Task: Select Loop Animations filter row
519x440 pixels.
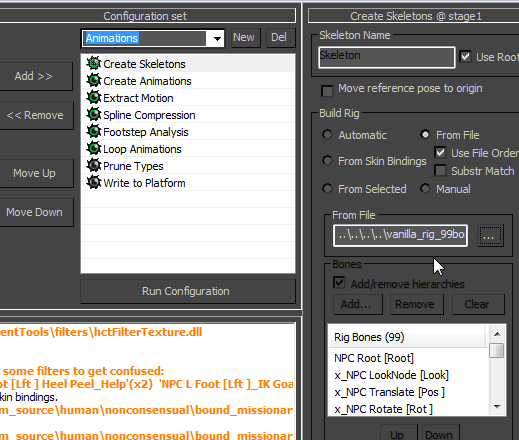Action: click(x=188, y=149)
